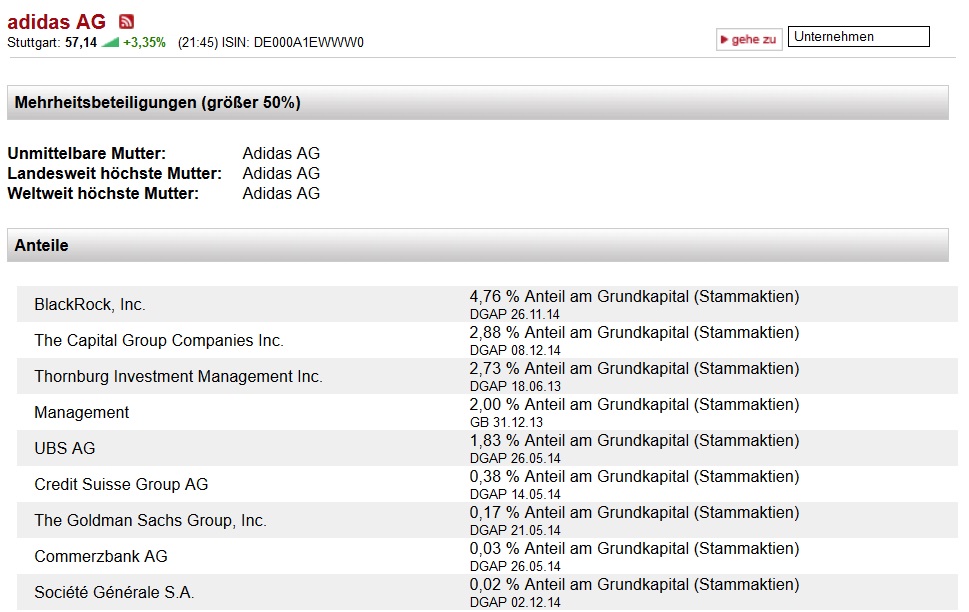Open the BlackRock, Inc. shareholder entry
The width and height of the screenshot is (969, 612).
(90, 304)
